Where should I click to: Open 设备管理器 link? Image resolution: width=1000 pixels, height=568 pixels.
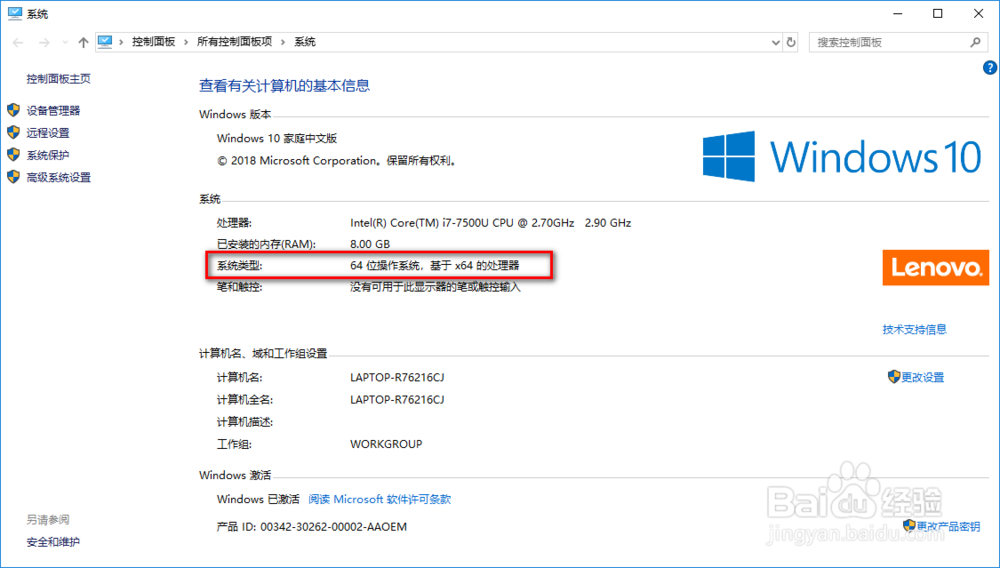pos(54,111)
